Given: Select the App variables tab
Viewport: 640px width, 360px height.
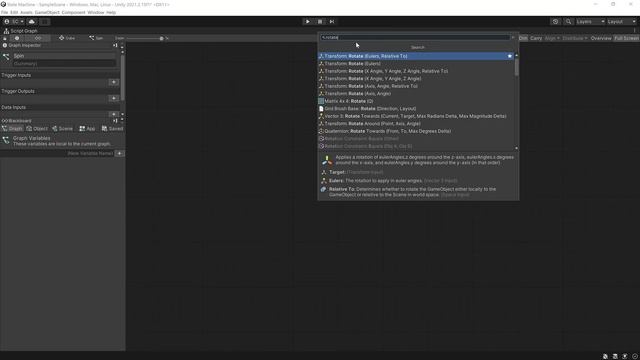Looking at the screenshot, I should tap(87, 129).
